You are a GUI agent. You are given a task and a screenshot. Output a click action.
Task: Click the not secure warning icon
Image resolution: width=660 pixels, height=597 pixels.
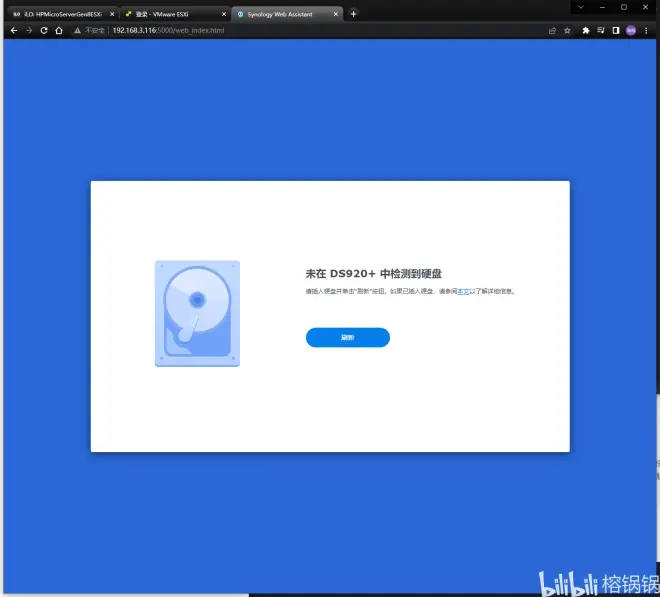point(77,30)
